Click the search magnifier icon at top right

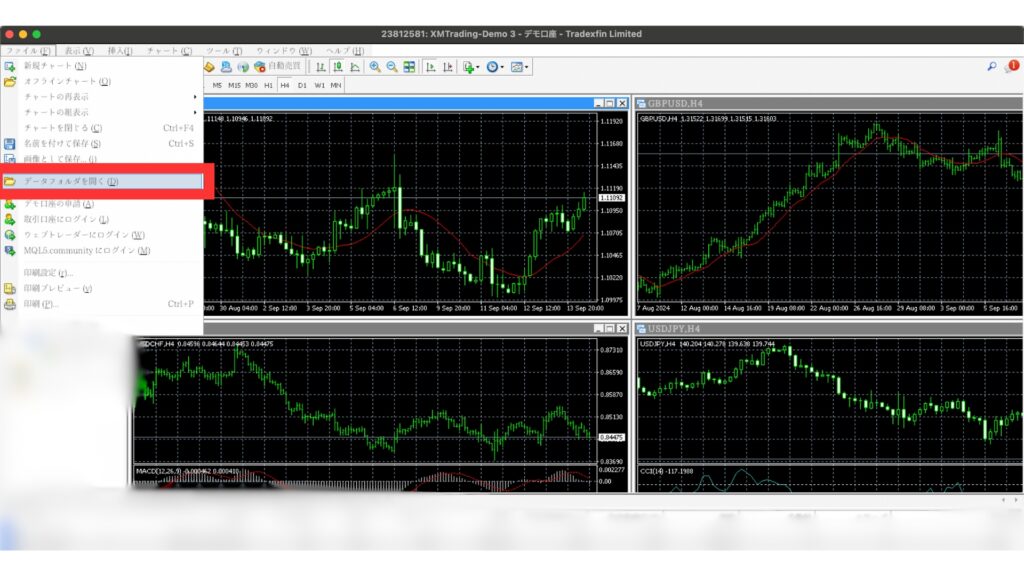991,67
